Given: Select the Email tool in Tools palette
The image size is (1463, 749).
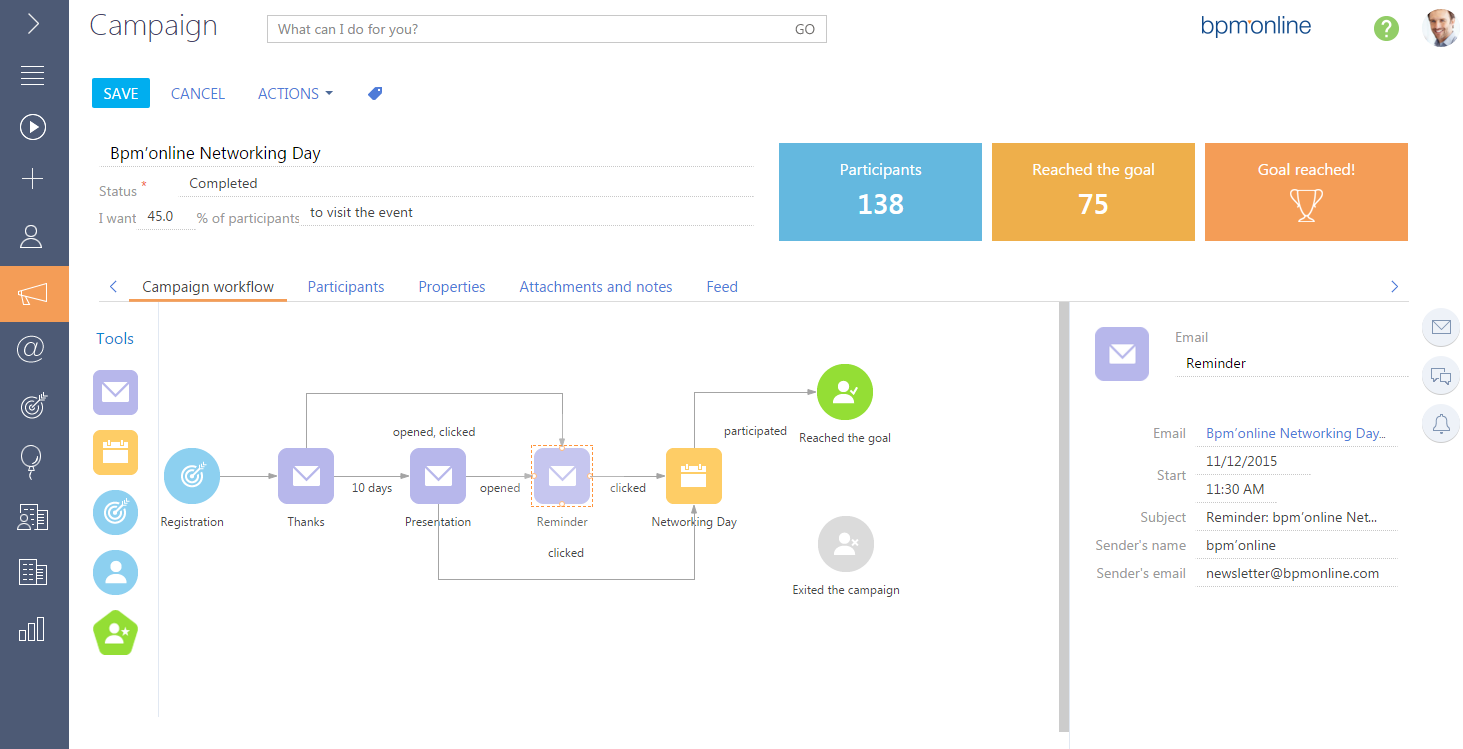Looking at the screenshot, I should tap(115, 393).
